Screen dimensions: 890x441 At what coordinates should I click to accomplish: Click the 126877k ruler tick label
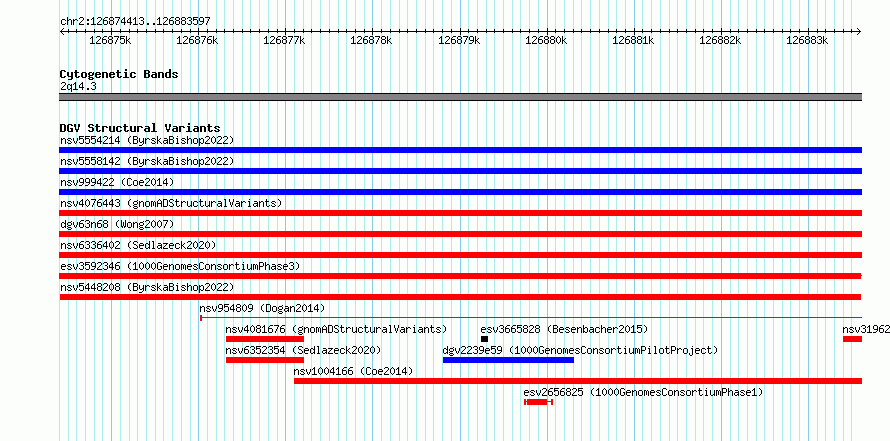click(x=284, y=41)
